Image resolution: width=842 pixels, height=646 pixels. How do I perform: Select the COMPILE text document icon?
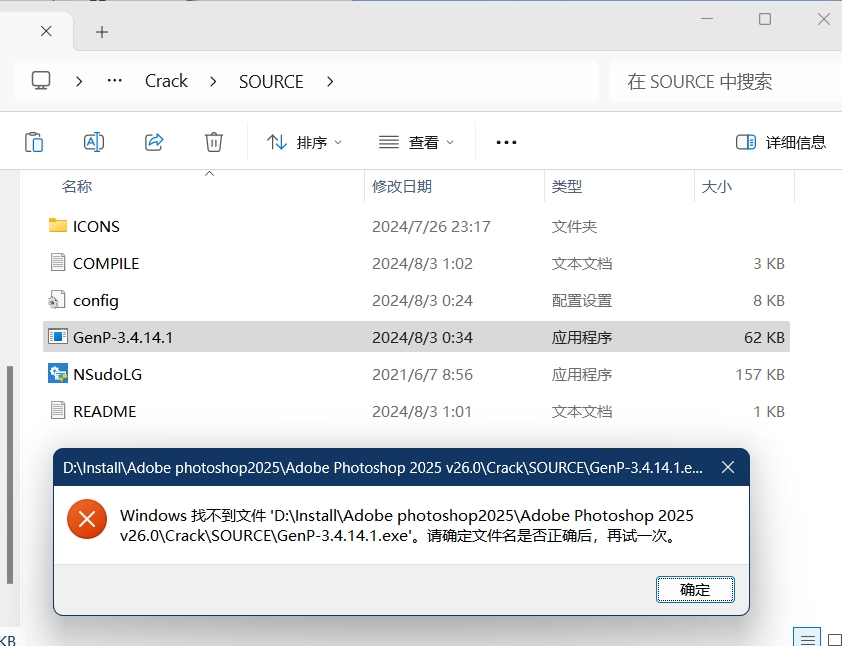[x=57, y=263]
